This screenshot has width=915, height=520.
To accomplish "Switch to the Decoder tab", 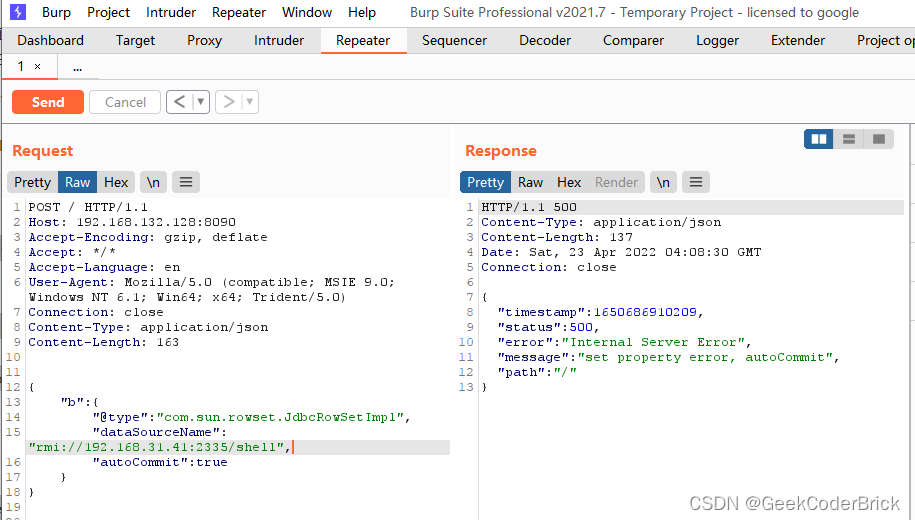I will 545,40.
